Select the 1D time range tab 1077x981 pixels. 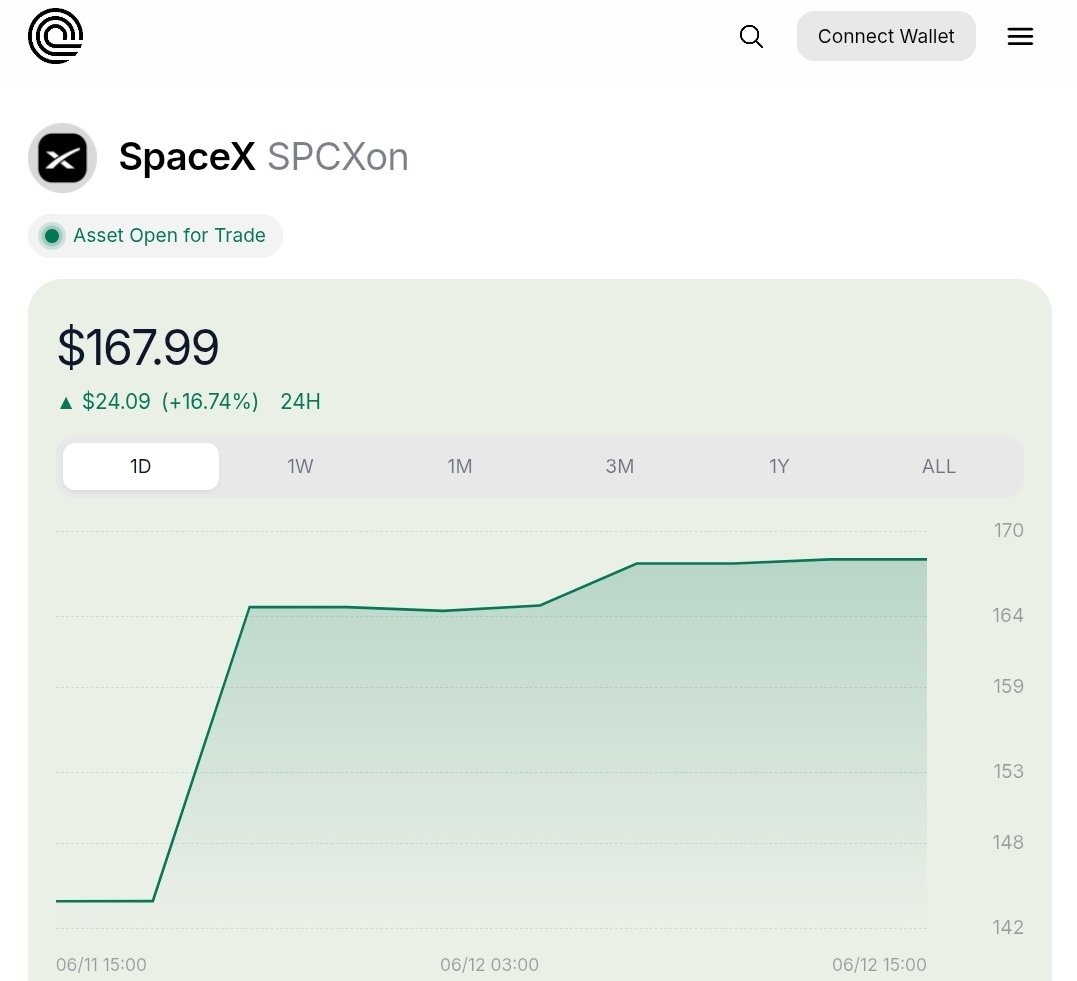141,466
